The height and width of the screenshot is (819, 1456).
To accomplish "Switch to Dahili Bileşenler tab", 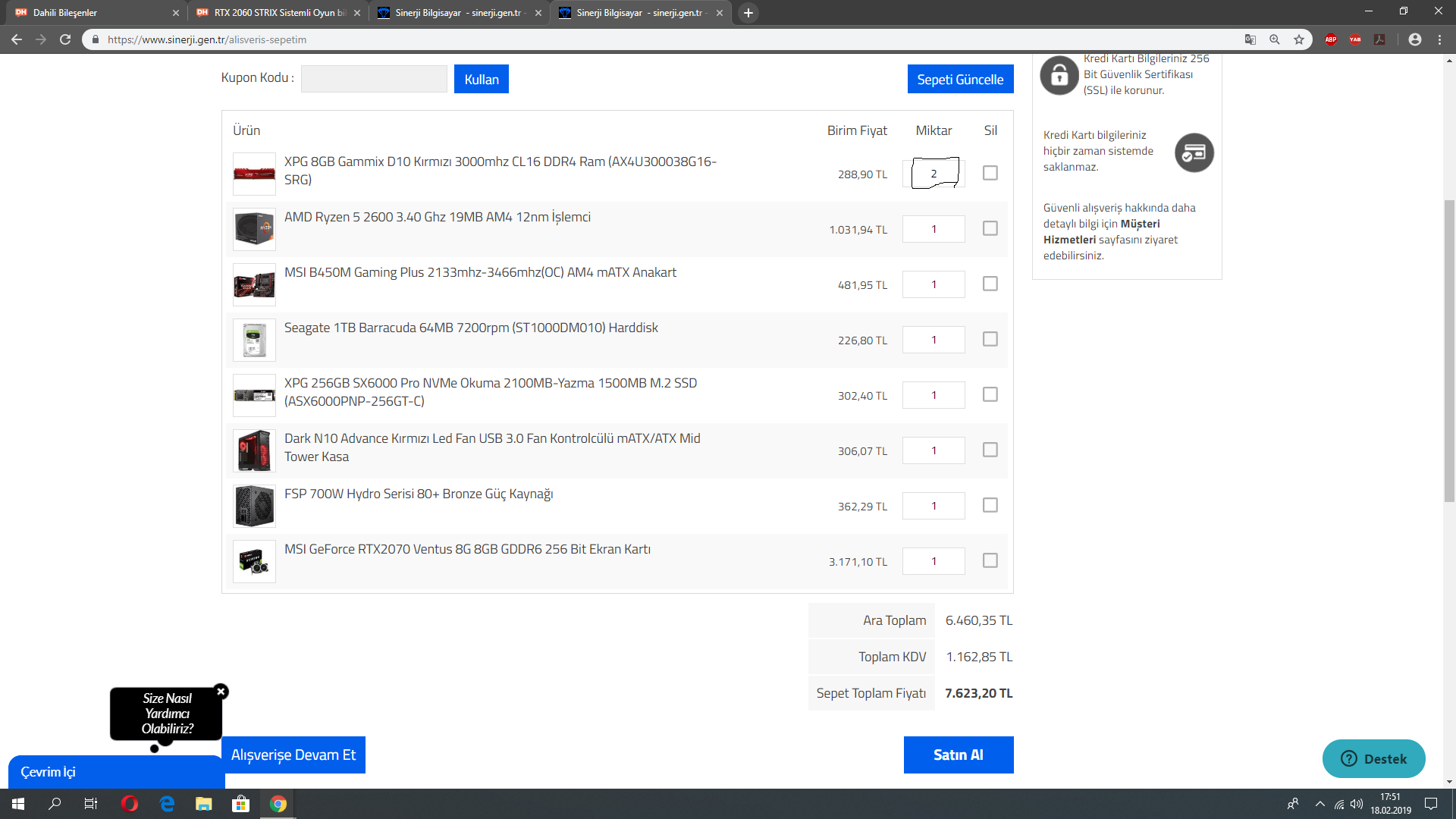I will 95,13.
